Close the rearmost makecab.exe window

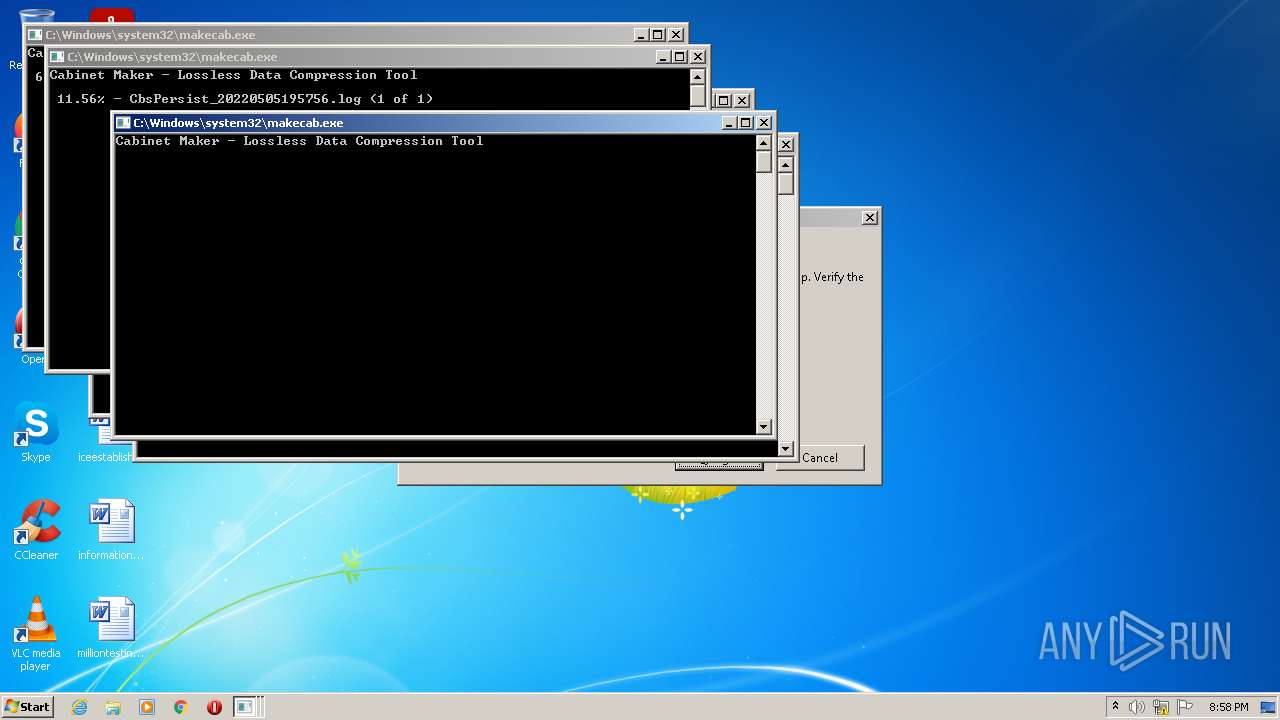(x=676, y=35)
